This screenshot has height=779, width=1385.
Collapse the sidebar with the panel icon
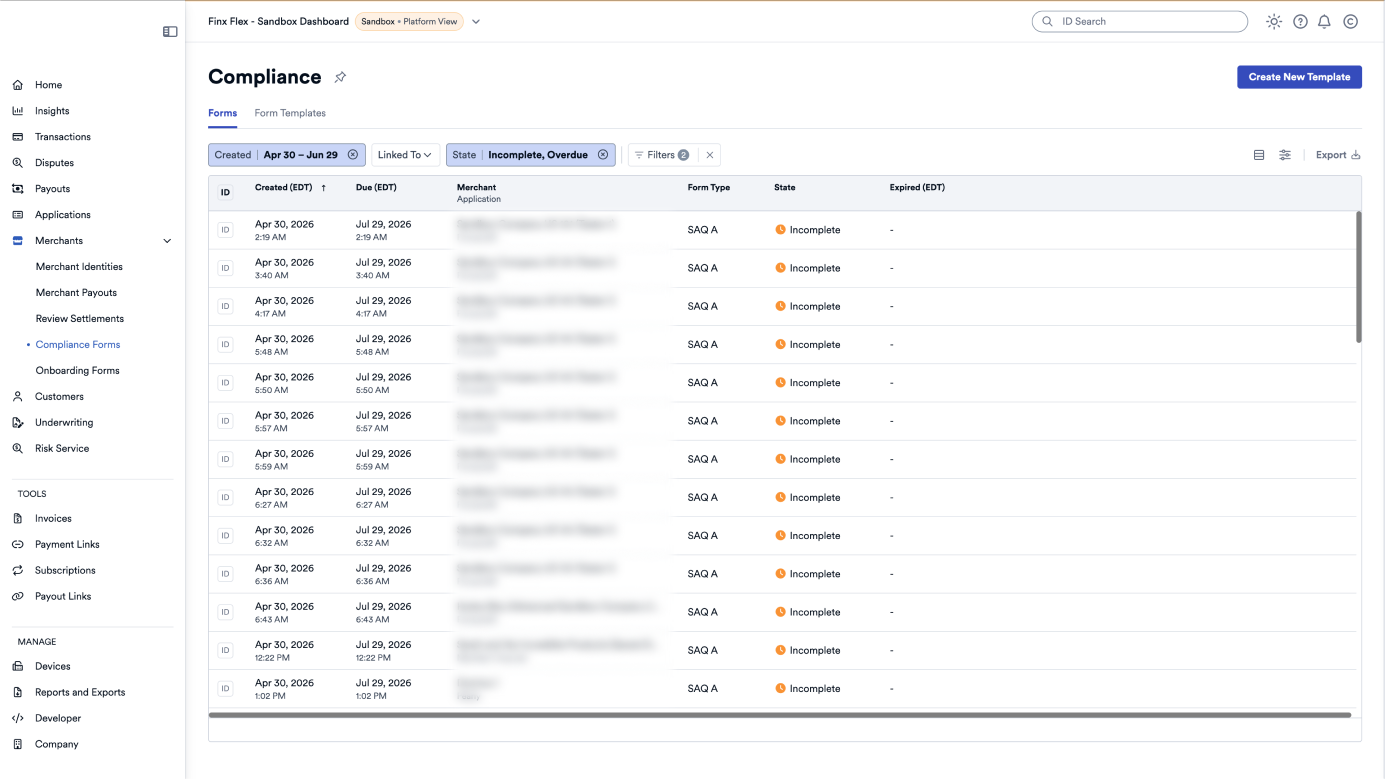pyautogui.click(x=170, y=32)
